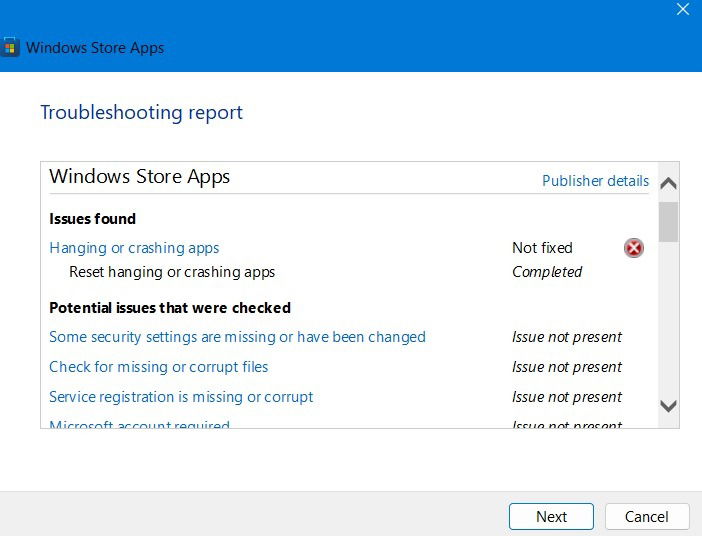Open Microsoft account required link
This screenshot has width=702, height=536.
pyautogui.click(x=139, y=424)
